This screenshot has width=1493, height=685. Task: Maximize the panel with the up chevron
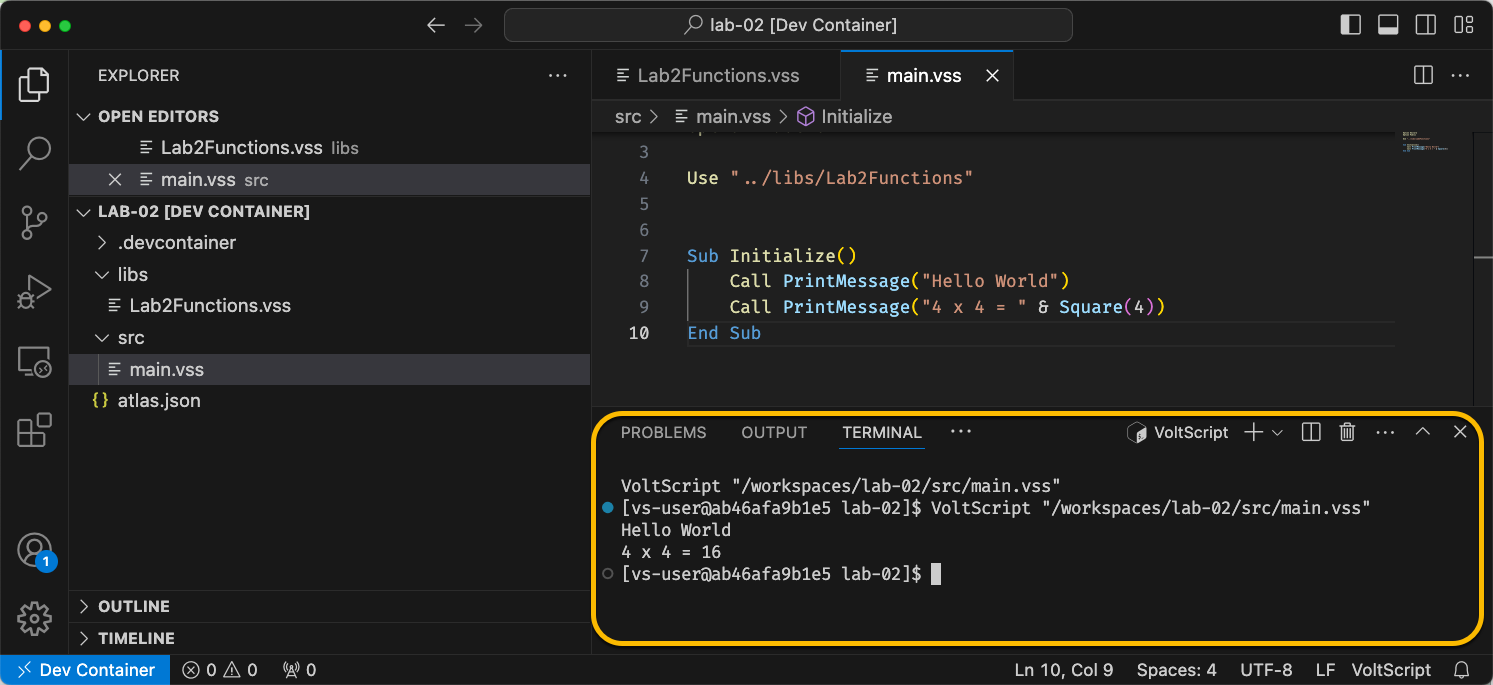coord(1423,432)
